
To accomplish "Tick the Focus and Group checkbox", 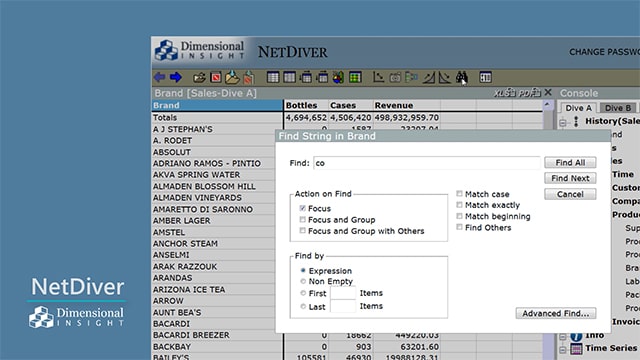I will 302,220.
